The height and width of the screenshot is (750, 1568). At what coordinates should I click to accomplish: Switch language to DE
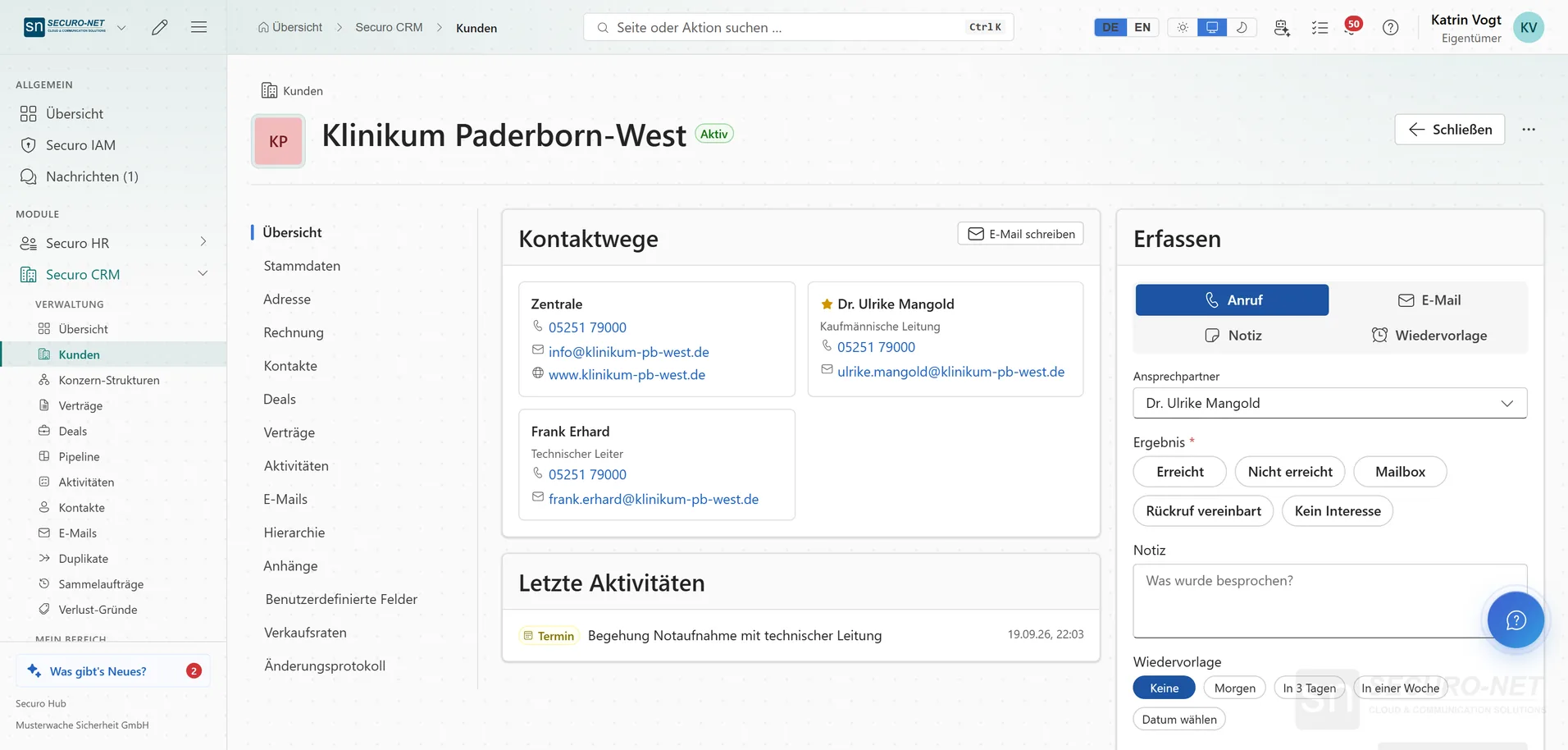tap(1110, 27)
